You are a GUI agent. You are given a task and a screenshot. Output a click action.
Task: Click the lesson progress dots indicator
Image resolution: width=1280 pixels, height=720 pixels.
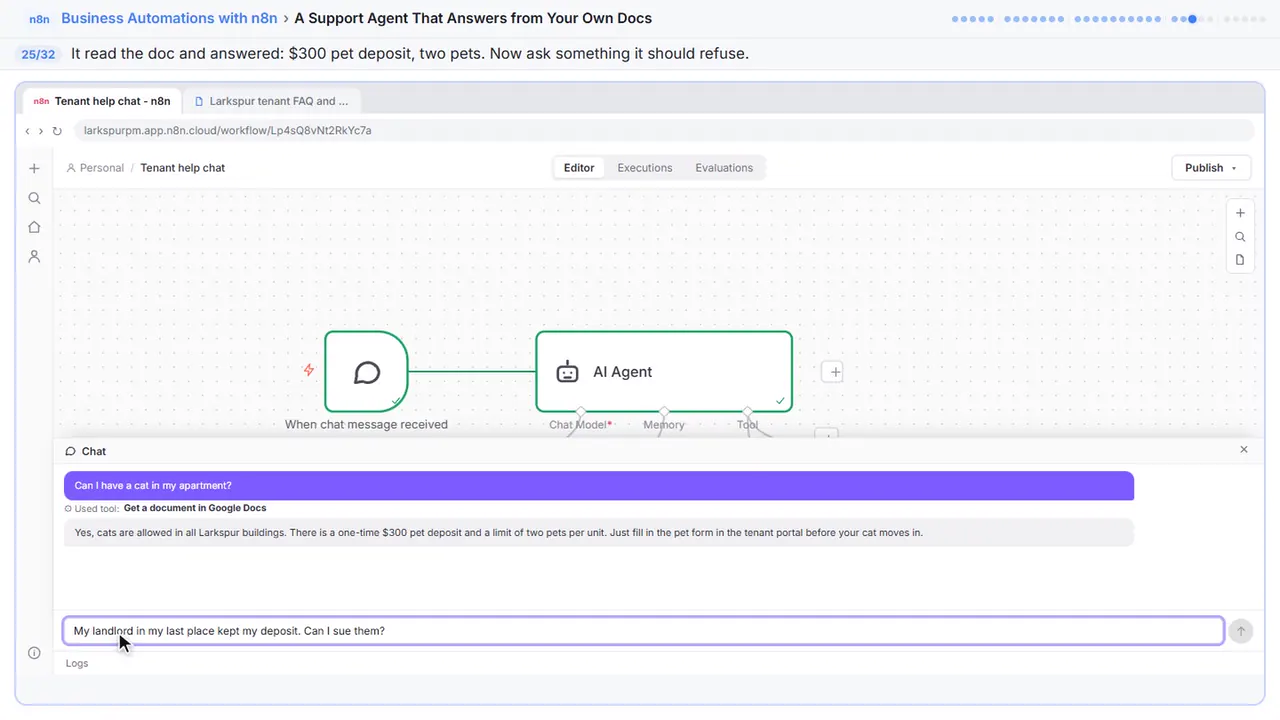[x=1109, y=19]
